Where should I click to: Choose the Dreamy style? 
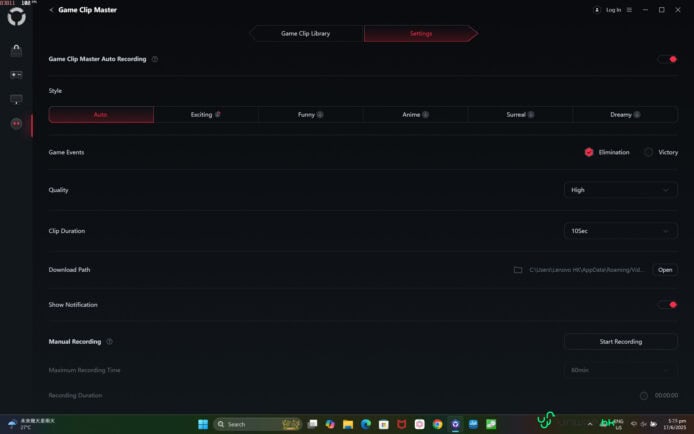coord(625,115)
